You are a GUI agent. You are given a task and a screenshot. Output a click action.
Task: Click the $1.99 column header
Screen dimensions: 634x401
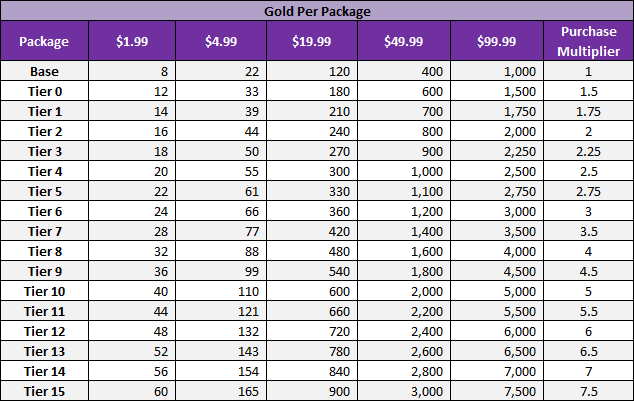(132, 42)
